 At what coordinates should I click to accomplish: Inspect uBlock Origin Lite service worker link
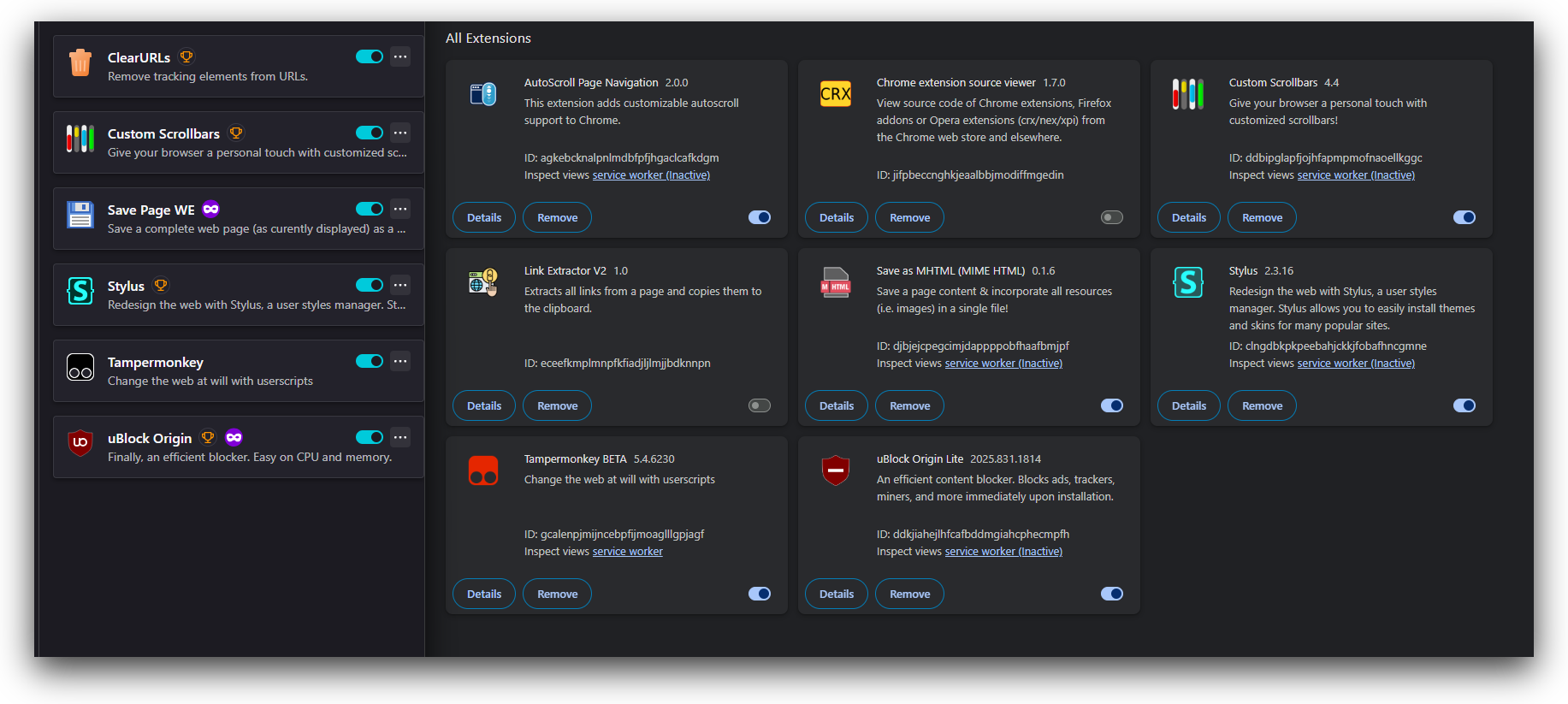[1003, 552]
